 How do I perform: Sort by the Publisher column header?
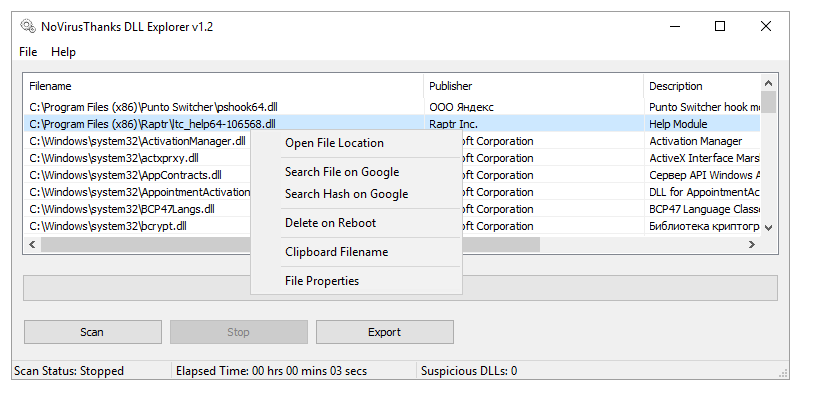pyautogui.click(x=534, y=86)
